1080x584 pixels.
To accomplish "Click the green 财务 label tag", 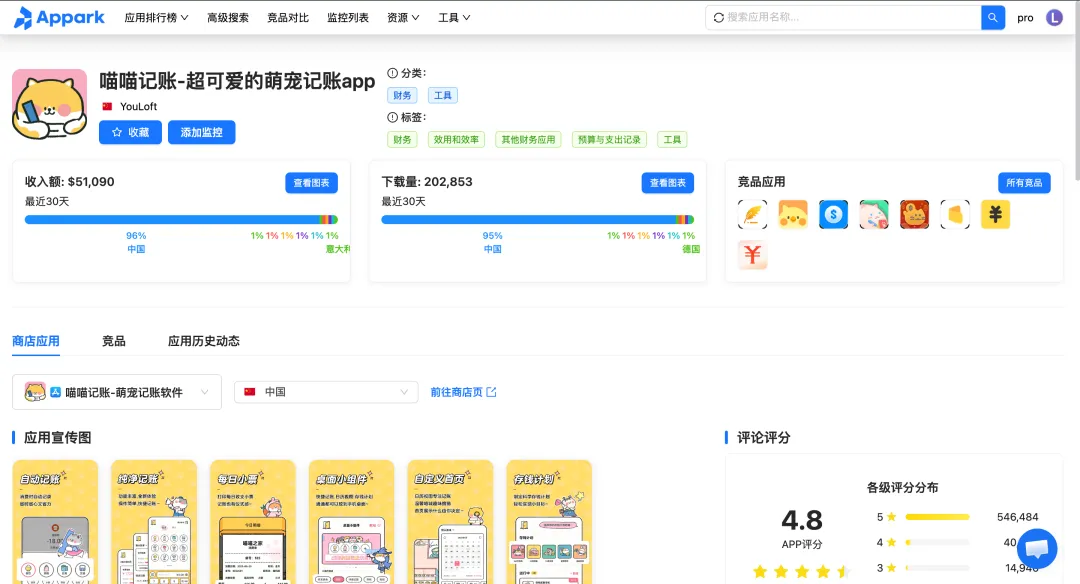I will coord(402,139).
